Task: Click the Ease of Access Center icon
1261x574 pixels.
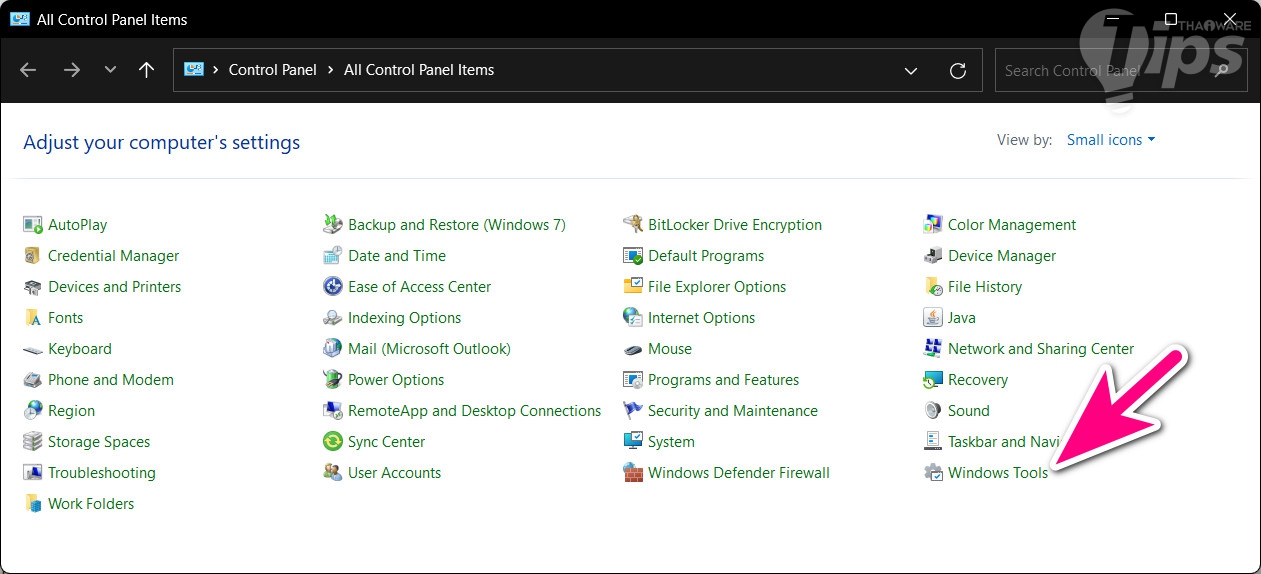Action: click(332, 287)
